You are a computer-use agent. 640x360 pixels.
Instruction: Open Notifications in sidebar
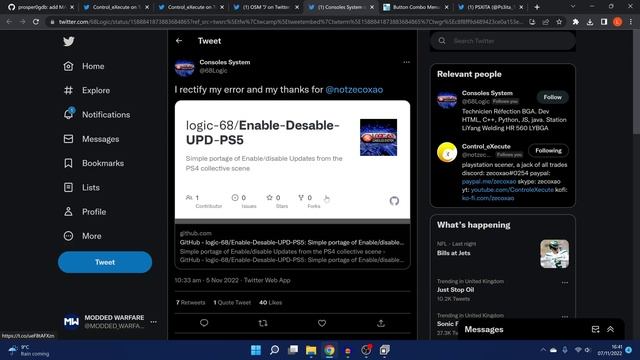pos(97,115)
